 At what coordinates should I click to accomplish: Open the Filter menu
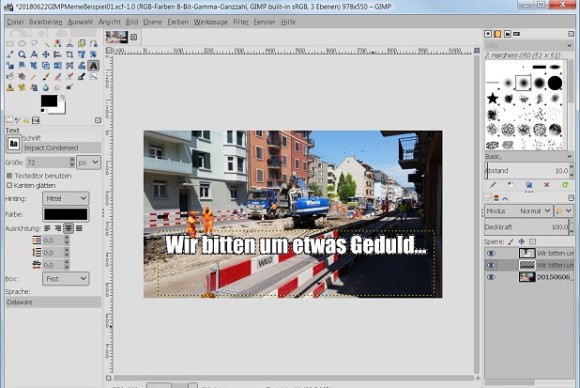tap(241, 22)
